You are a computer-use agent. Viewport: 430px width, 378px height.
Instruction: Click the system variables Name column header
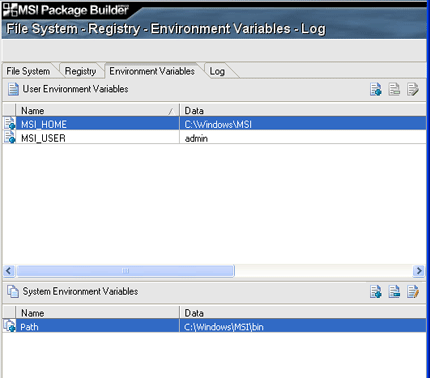(97, 313)
